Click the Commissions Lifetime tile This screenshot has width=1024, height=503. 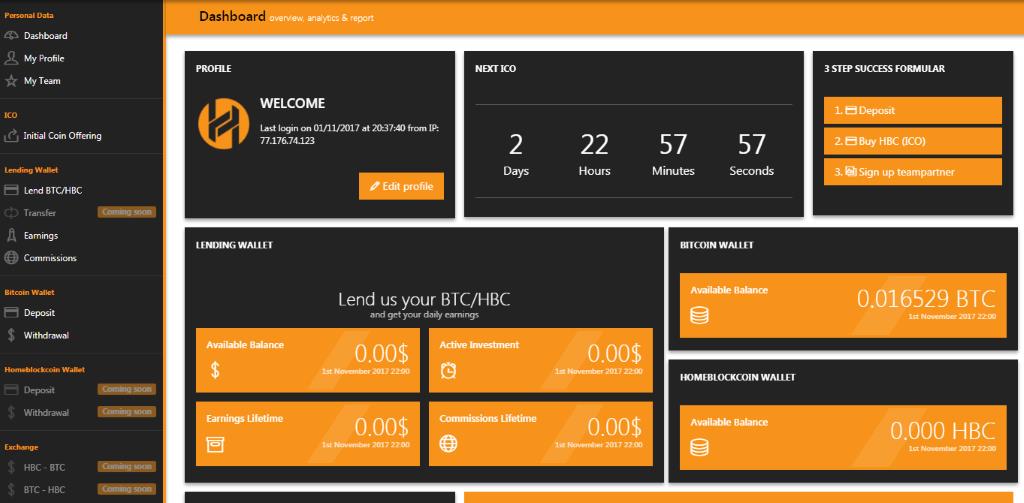(x=540, y=433)
